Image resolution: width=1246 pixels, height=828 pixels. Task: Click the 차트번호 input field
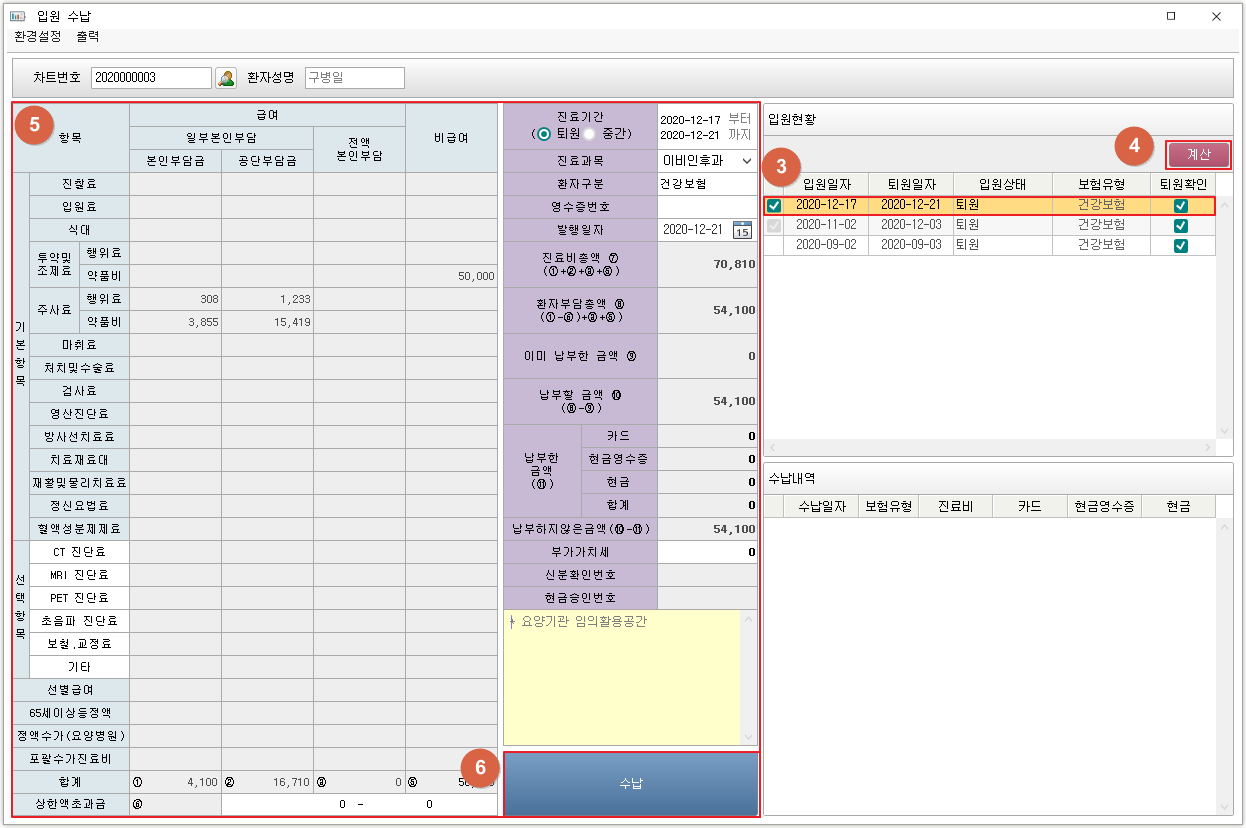150,78
